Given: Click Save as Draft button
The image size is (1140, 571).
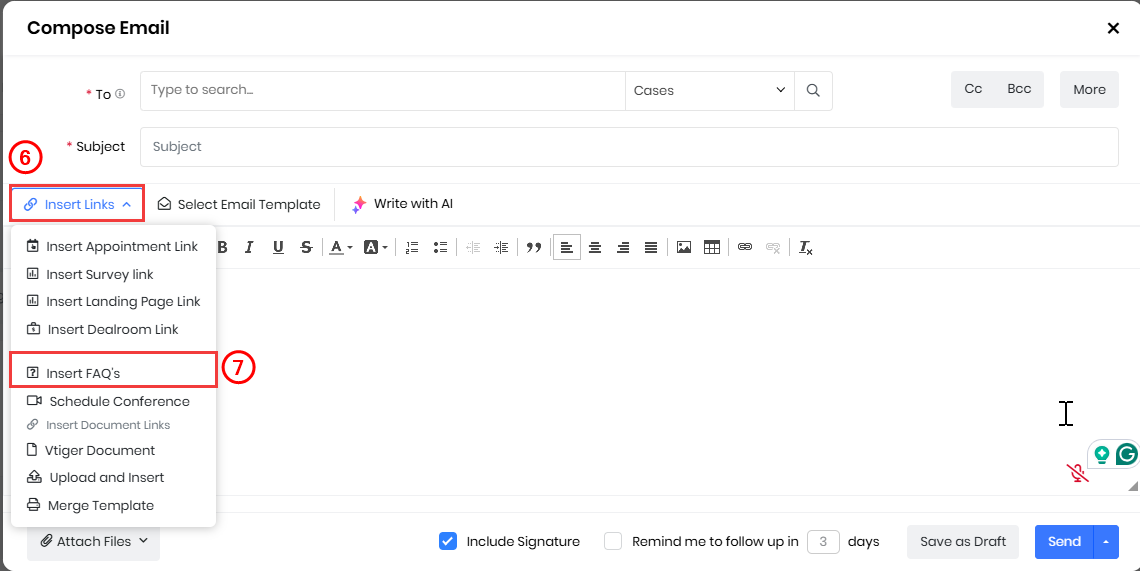Looking at the screenshot, I should pyautogui.click(x=962, y=541).
